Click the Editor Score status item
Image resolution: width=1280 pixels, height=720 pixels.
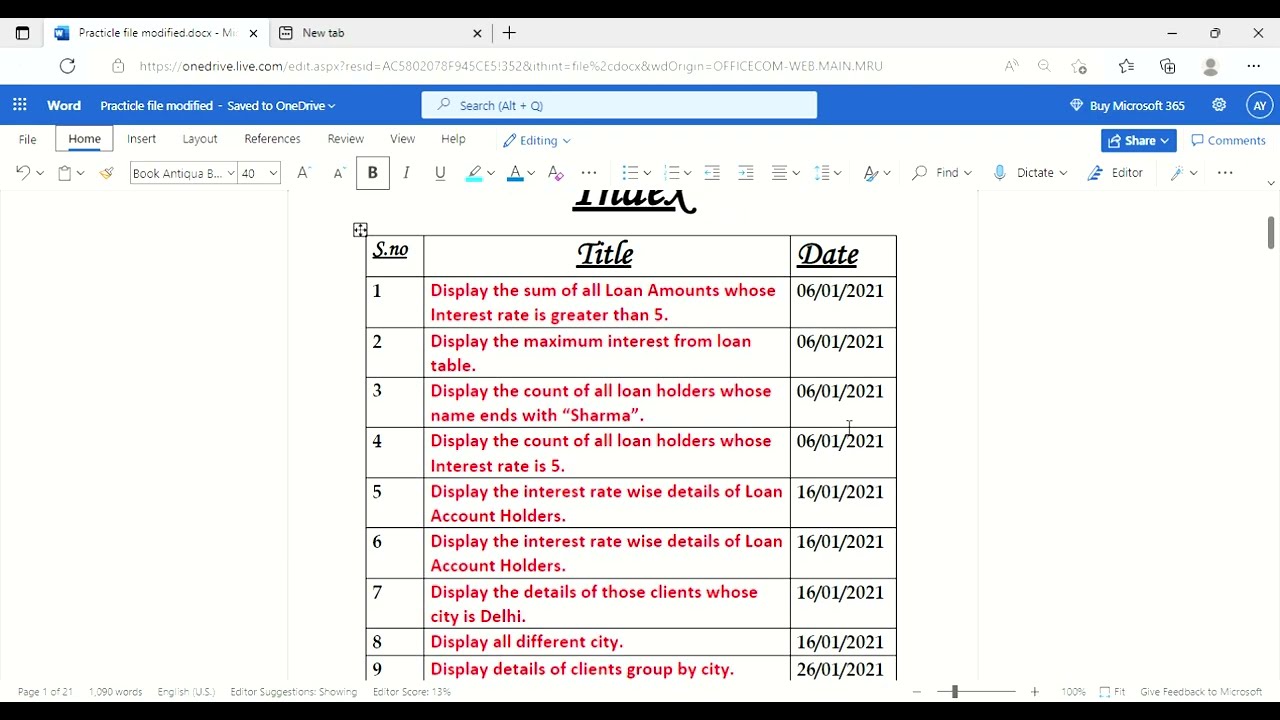click(412, 691)
